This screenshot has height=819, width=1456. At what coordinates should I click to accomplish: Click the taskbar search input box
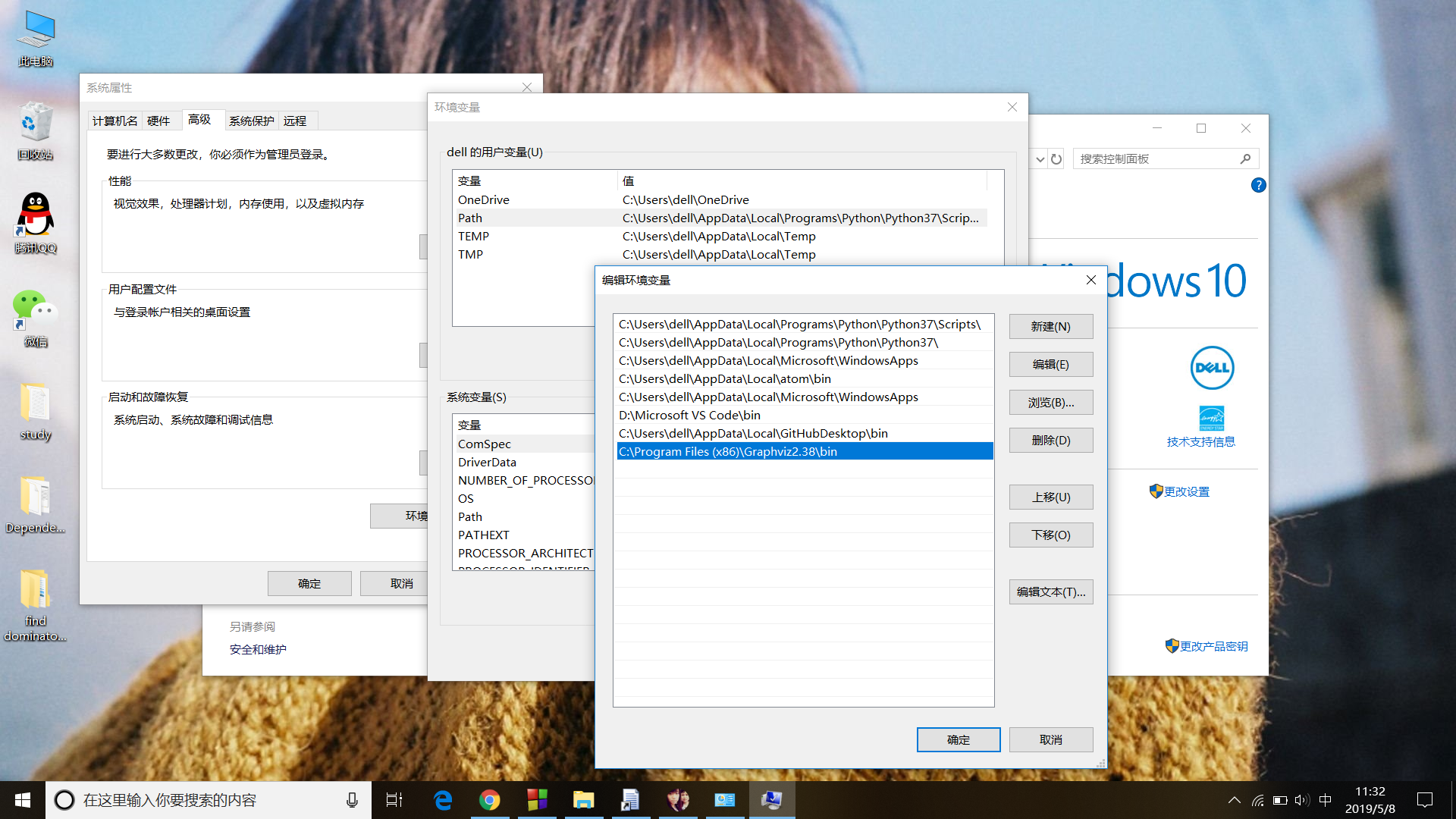209,800
